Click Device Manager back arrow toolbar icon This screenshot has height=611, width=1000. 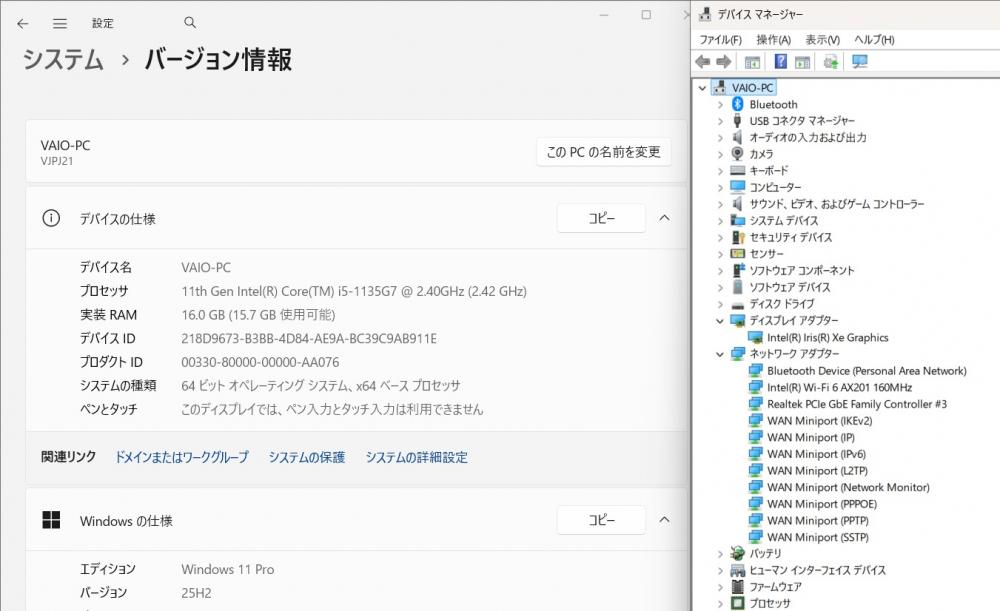click(703, 62)
